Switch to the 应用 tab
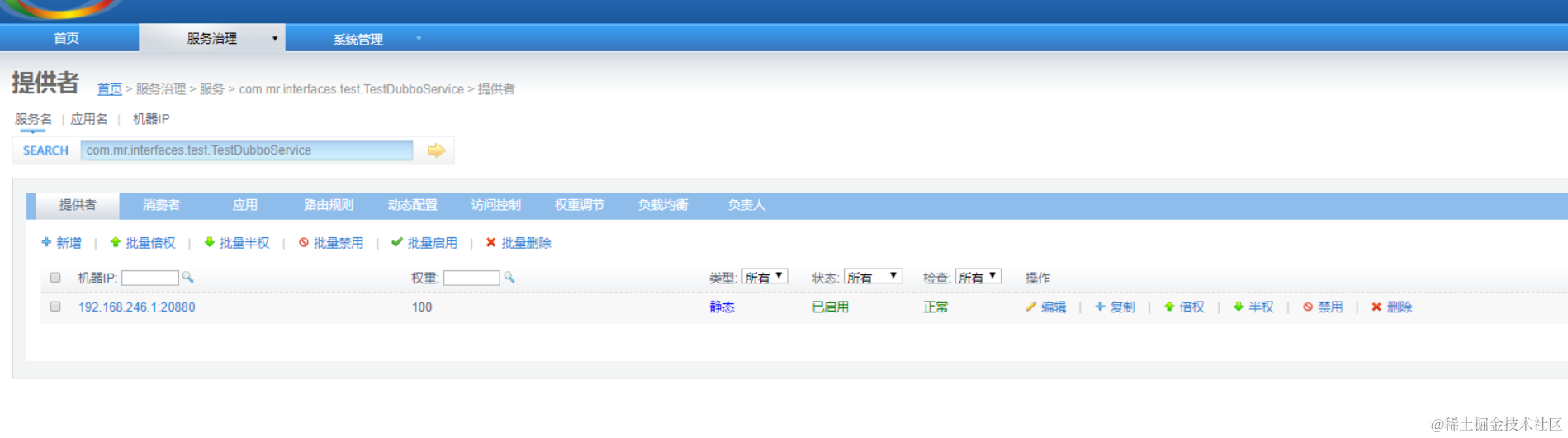Image resolution: width=1568 pixels, height=438 pixels. (x=245, y=205)
